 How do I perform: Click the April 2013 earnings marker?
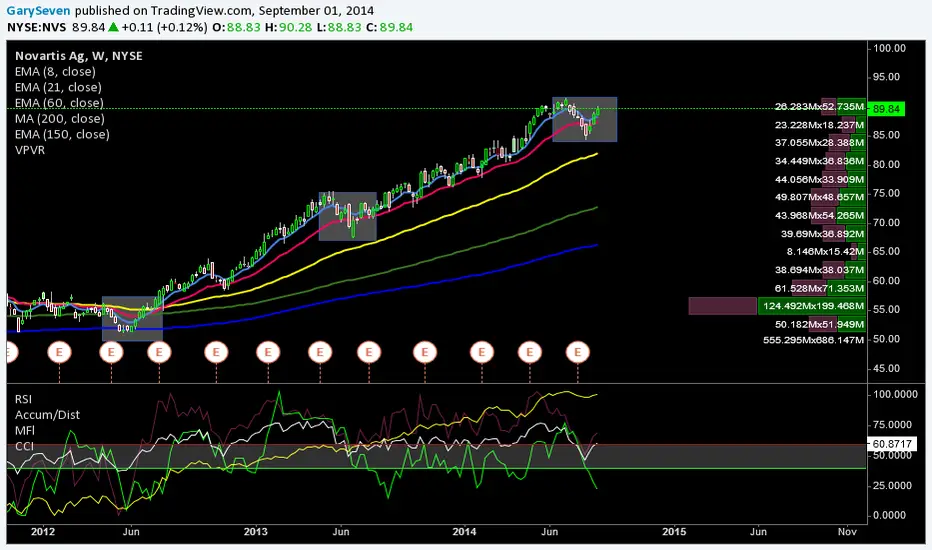(320, 352)
